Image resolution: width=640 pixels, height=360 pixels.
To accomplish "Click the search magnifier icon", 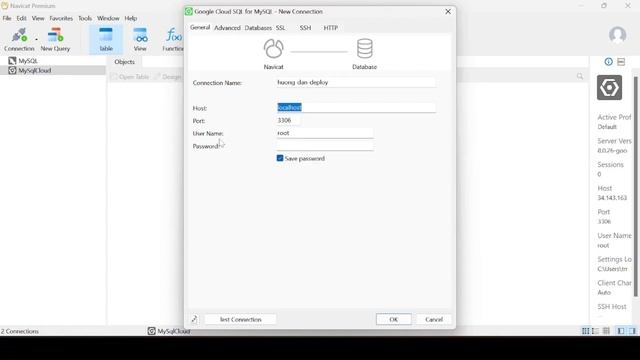I will 580,76.
